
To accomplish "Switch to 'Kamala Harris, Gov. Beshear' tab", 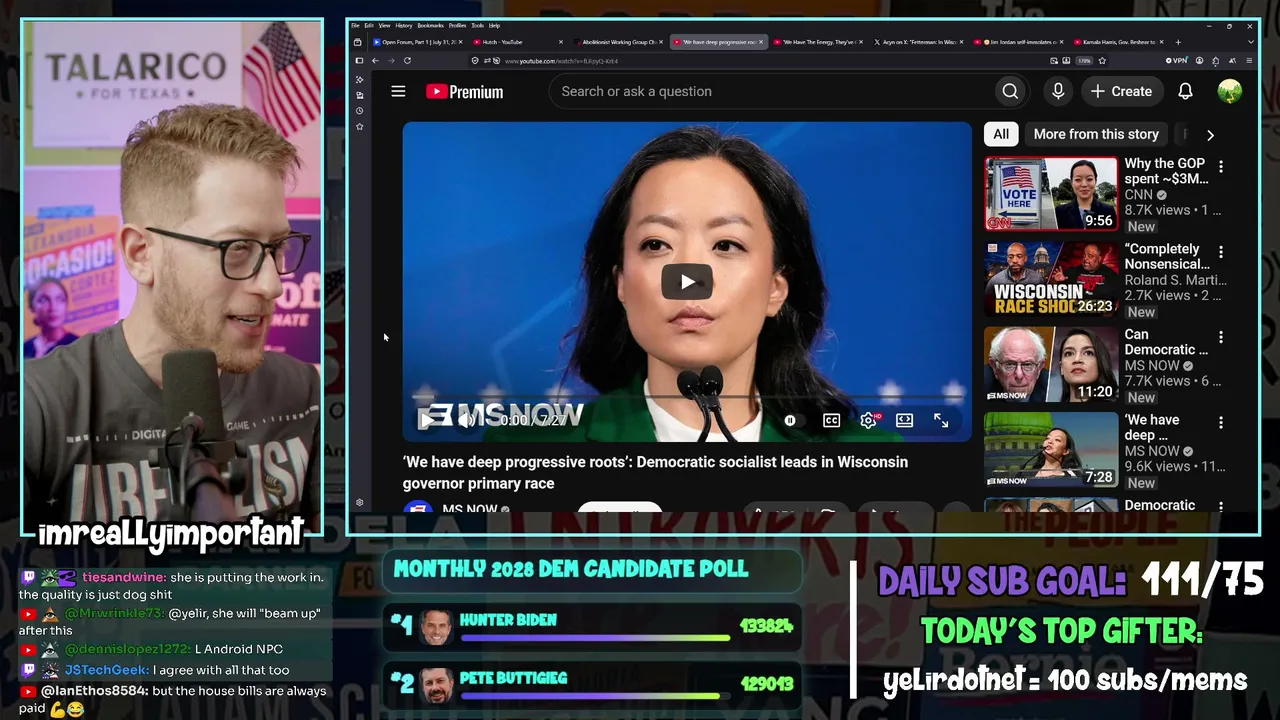I will tap(1118, 42).
